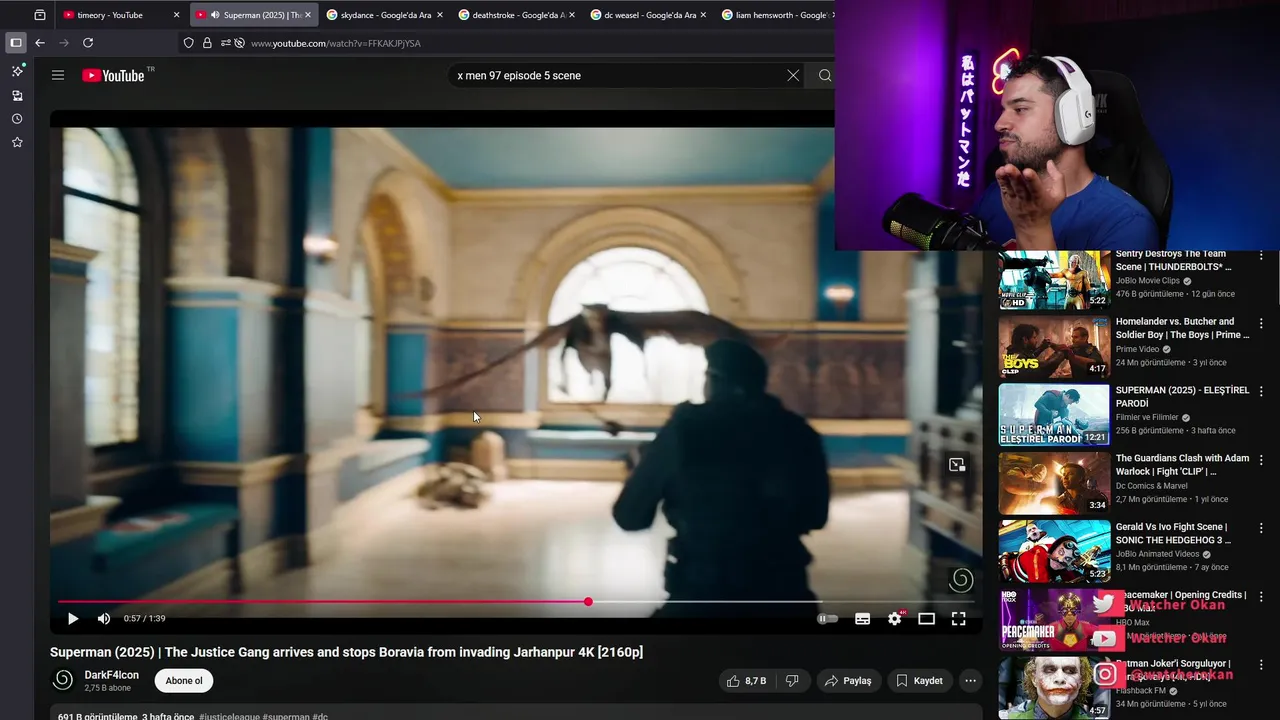Viewport: 1280px width, 720px height.
Task: Run the search with magnifier icon
Action: pyautogui.click(x=825, y=75)
